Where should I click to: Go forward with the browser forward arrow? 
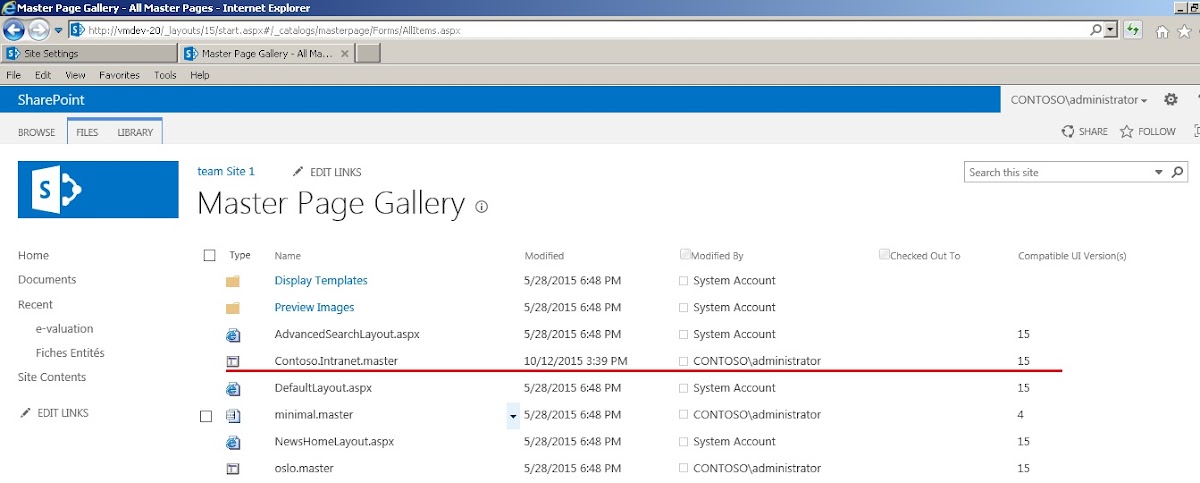[38, 30]
